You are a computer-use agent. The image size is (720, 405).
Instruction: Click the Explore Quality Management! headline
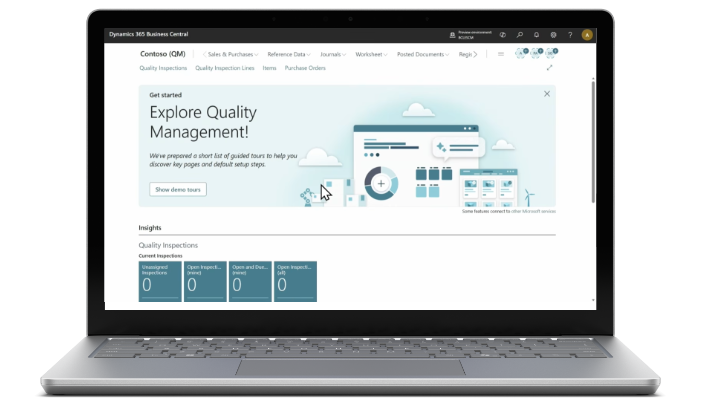click(203, 122)
